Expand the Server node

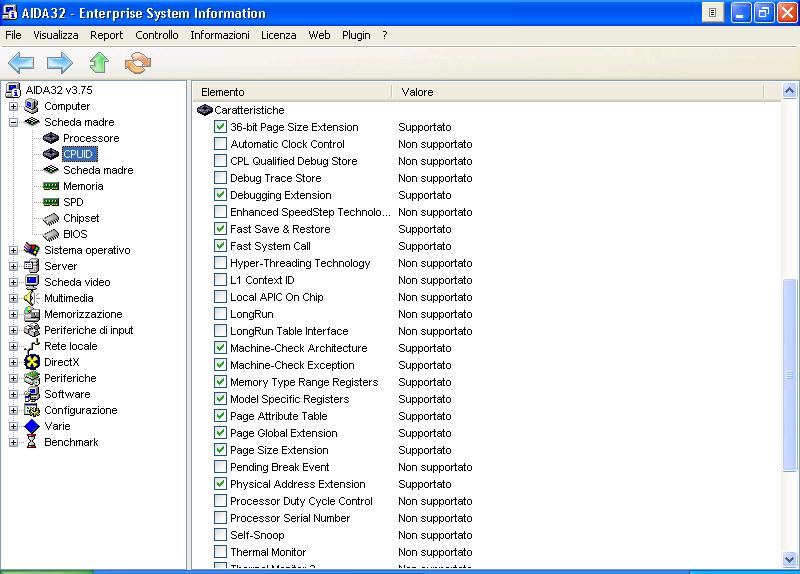click(x=13, y=266)
